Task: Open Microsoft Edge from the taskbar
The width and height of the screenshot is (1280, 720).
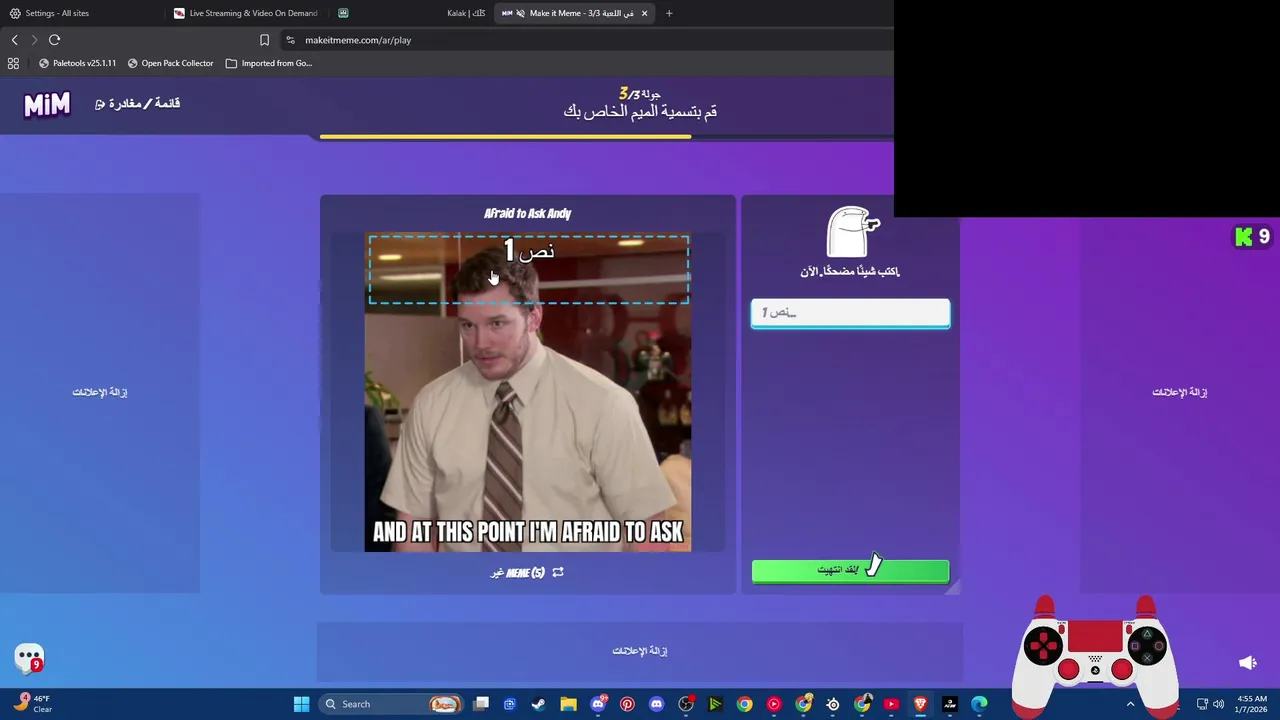Action: pyautogui.click(x=979, y=704)
